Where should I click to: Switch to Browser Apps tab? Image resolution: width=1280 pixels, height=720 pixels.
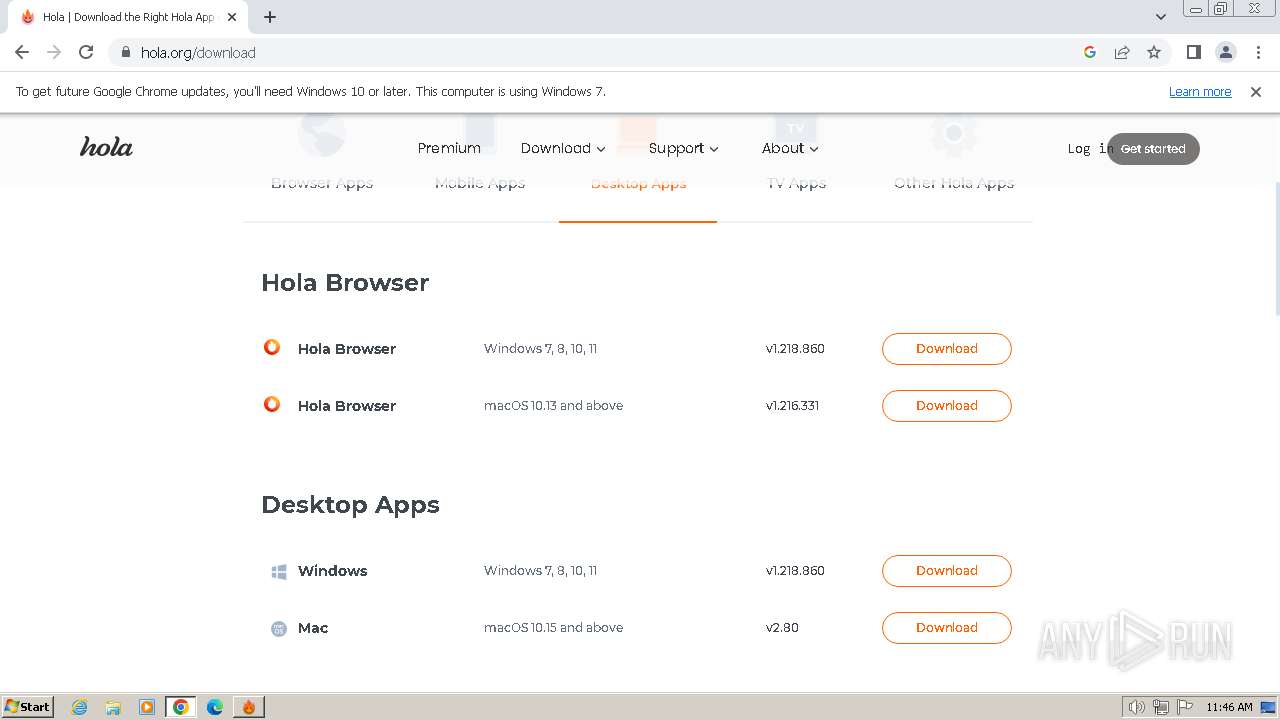[322, 183]
